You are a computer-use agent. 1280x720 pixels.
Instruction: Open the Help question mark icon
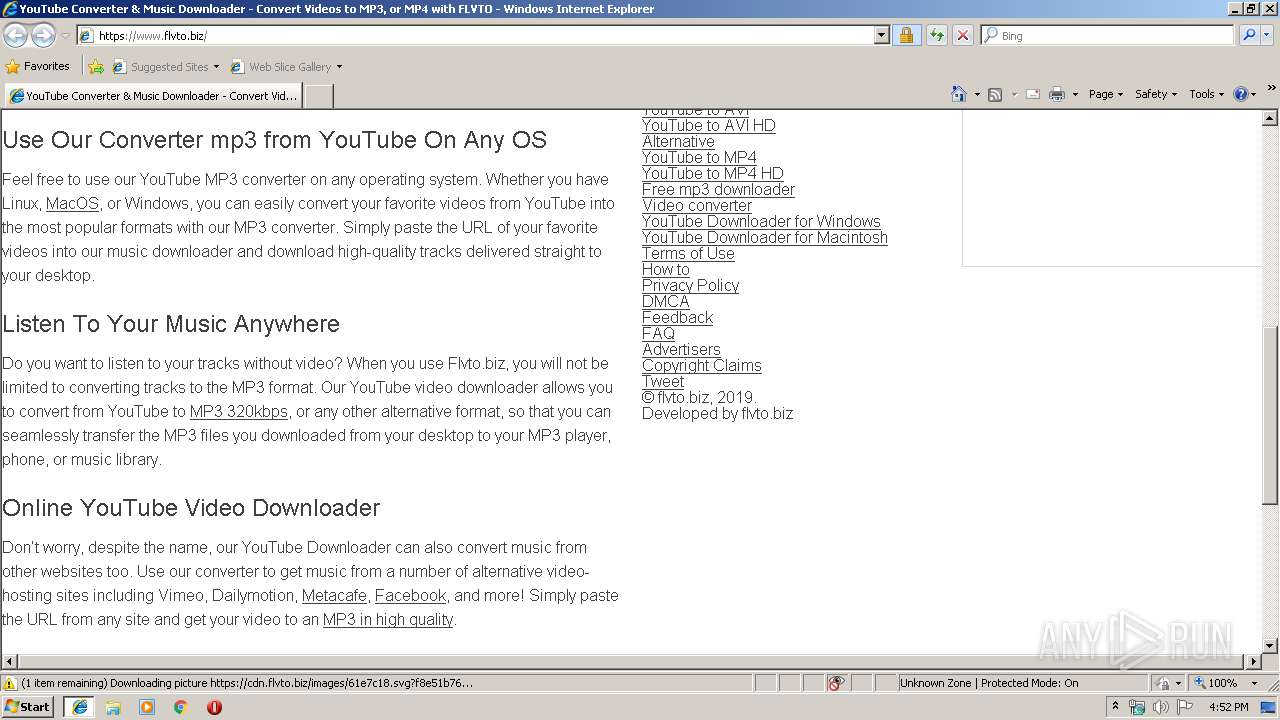(1241, 94)
